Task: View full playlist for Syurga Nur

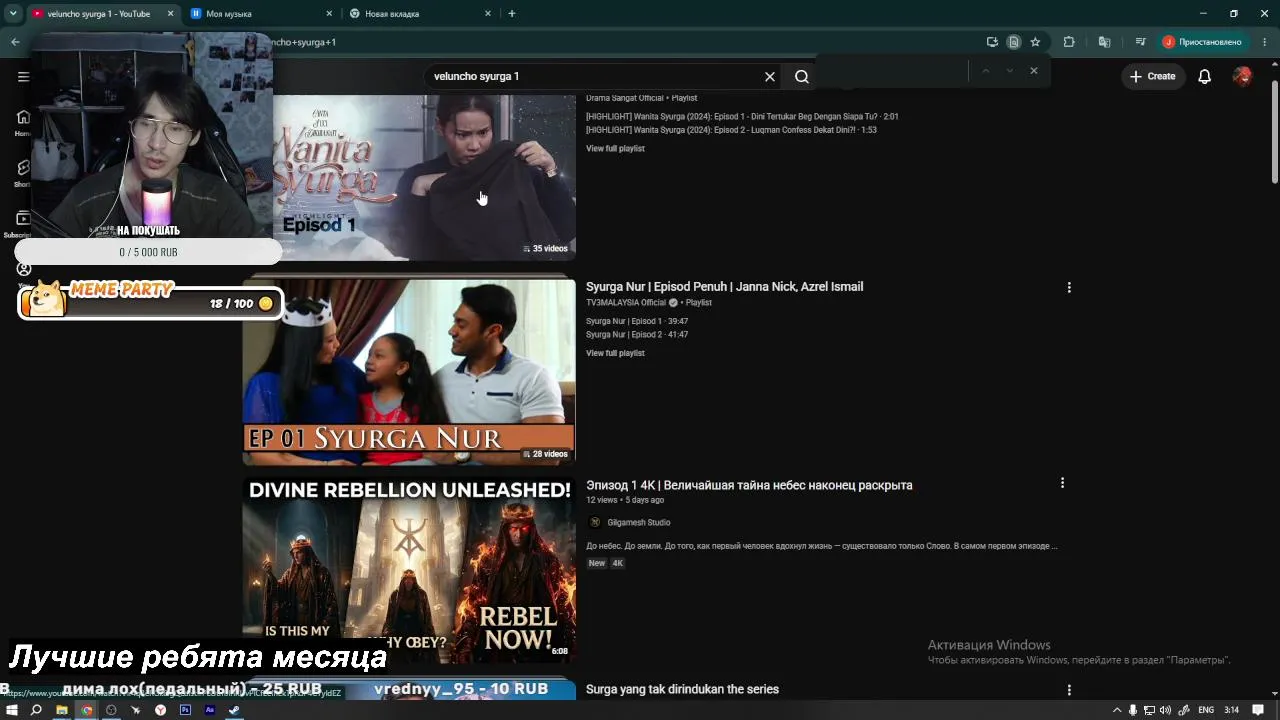Action: (x=615, y=353)
